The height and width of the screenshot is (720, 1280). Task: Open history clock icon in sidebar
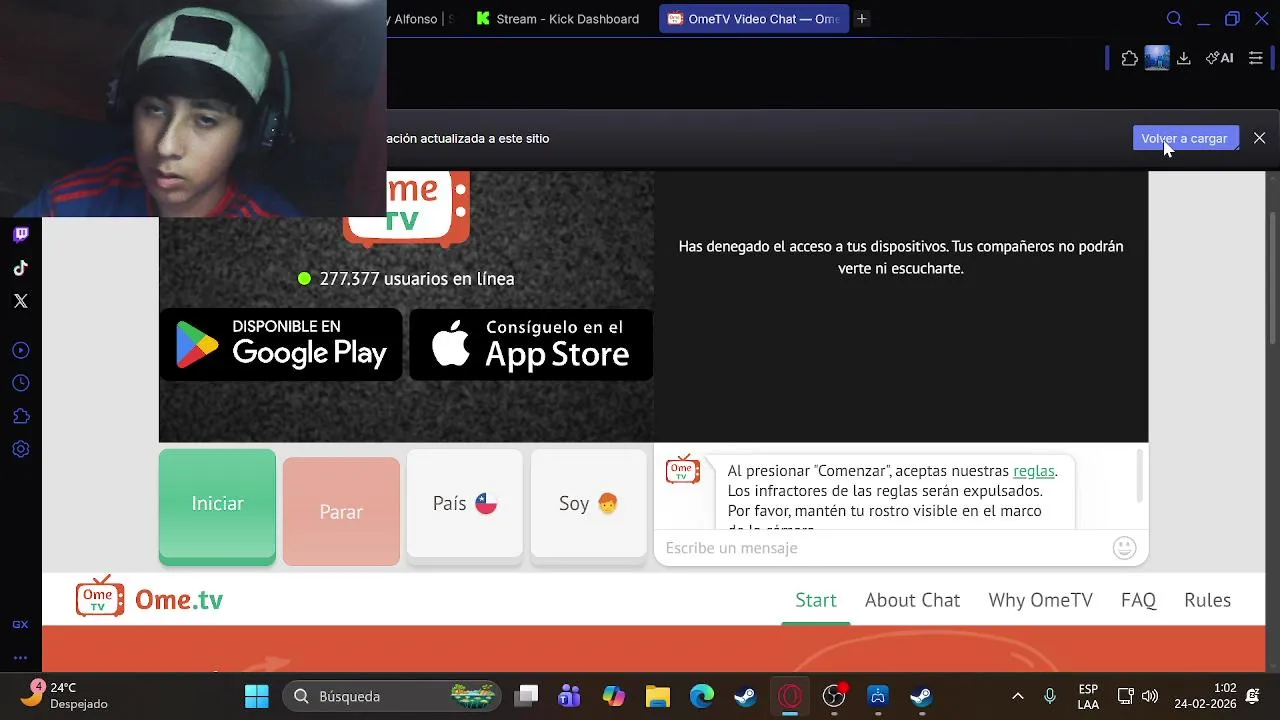click(x=21, y=383)
